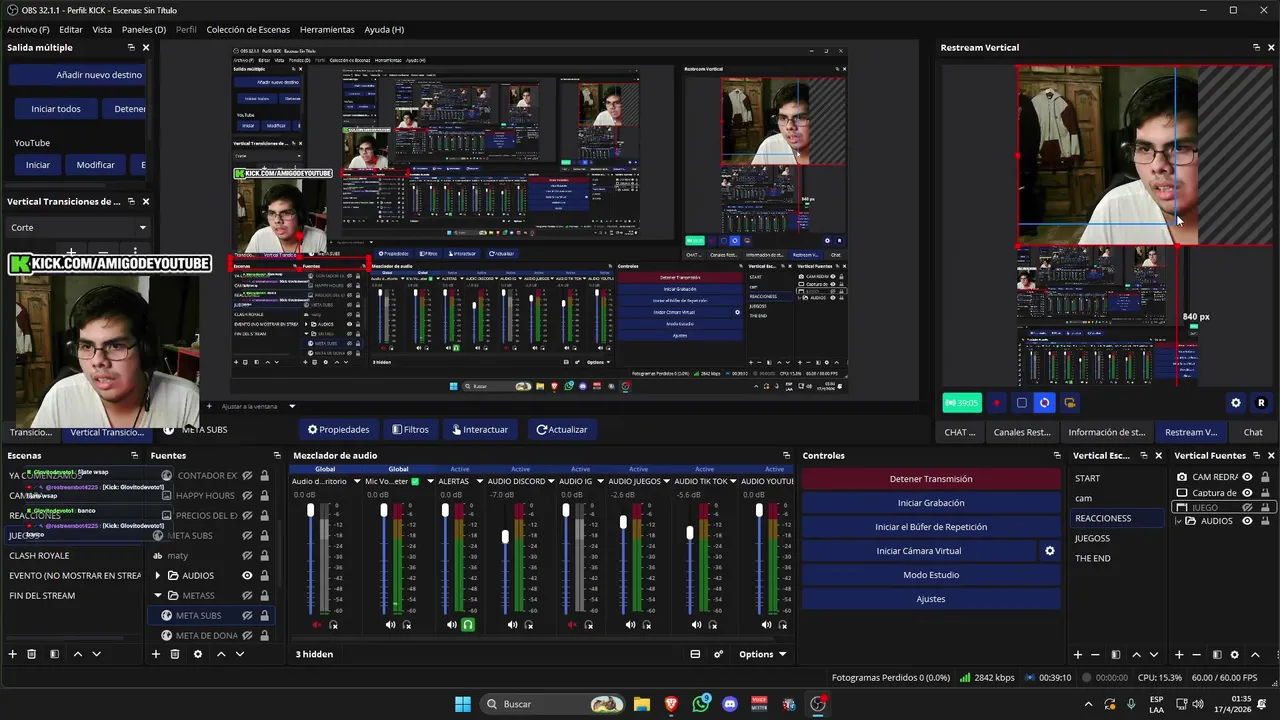Image resolution: width=1280 pixels, height=720 pixels.
Task: Open gear in Vertical Fuentes toolbar
Action: pos(1234,655)
